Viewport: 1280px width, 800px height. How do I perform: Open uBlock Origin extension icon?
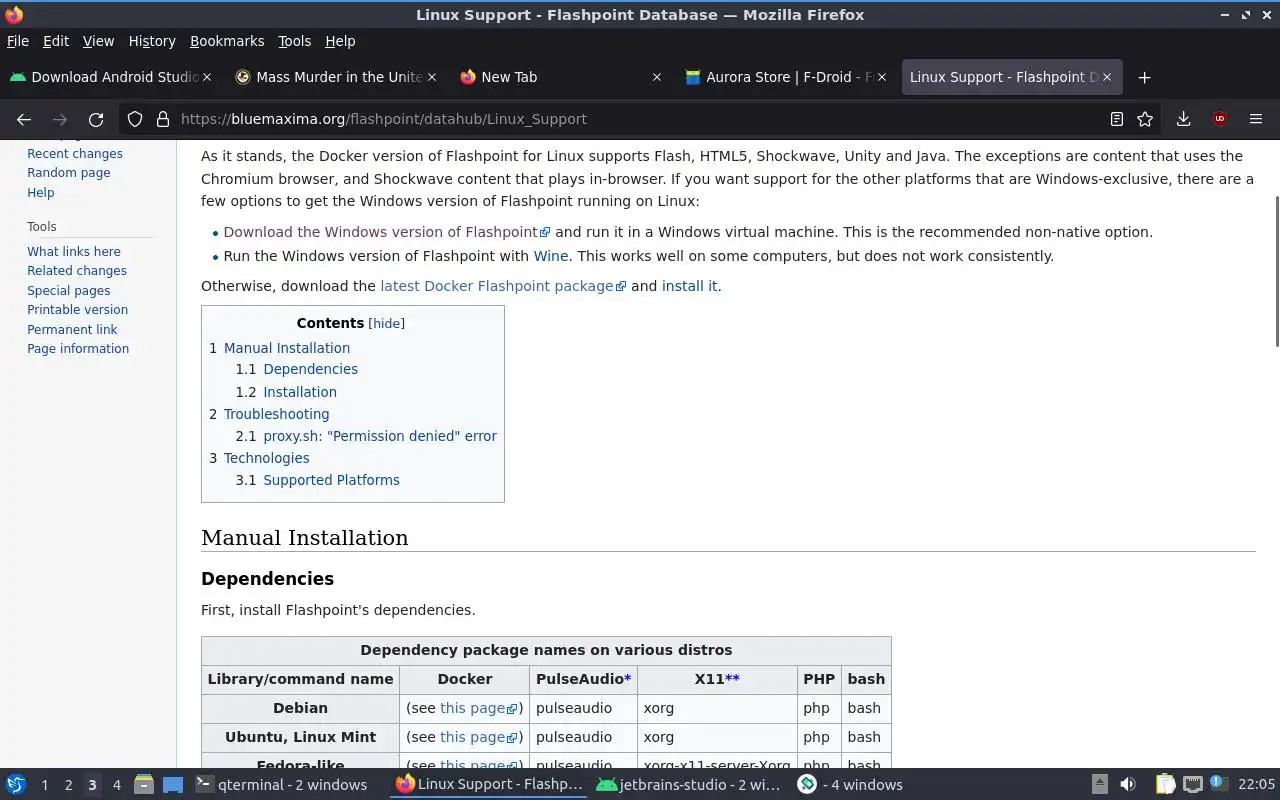click(1219, 119)
